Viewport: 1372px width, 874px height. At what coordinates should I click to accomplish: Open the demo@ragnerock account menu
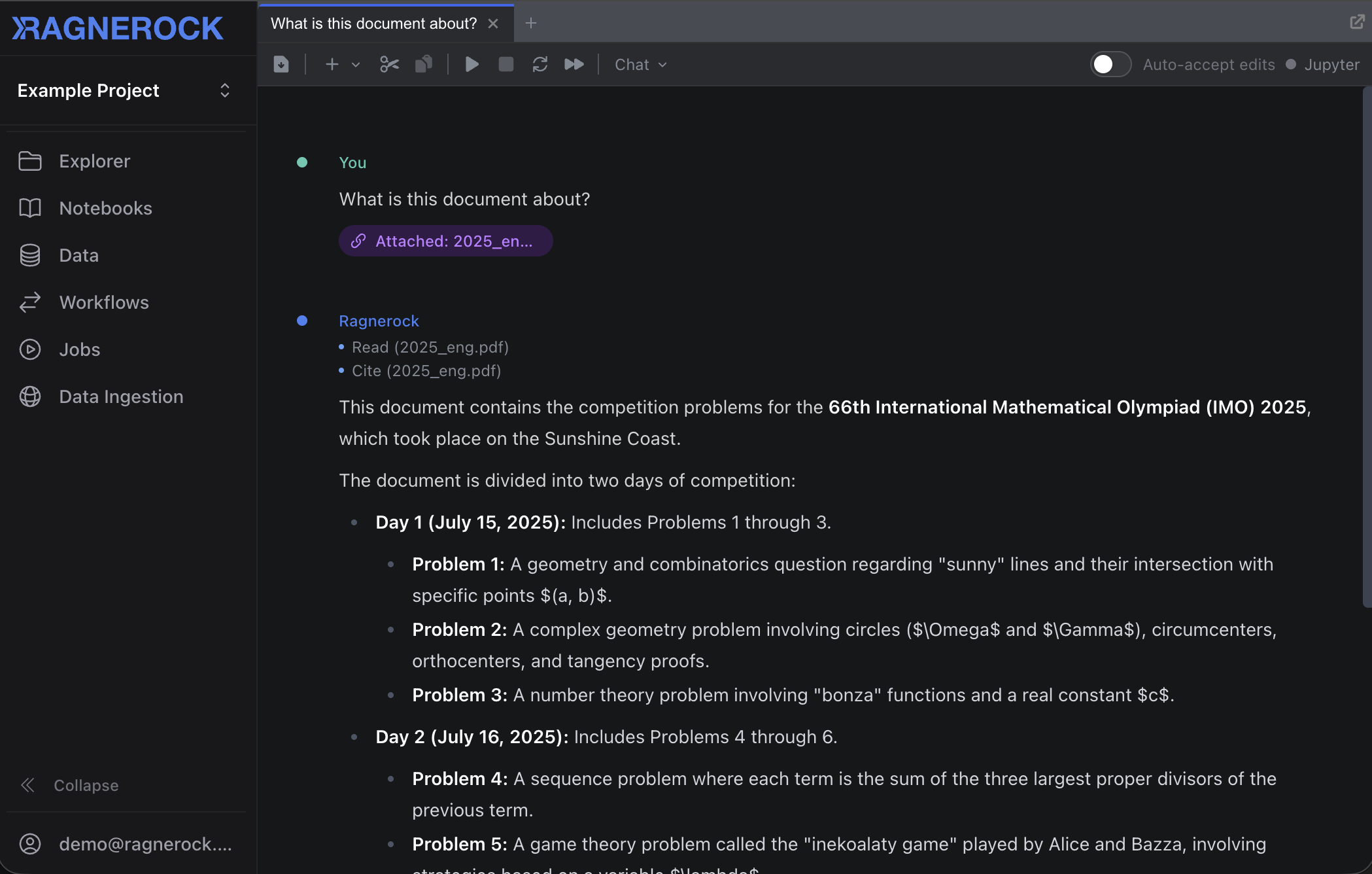126,844
